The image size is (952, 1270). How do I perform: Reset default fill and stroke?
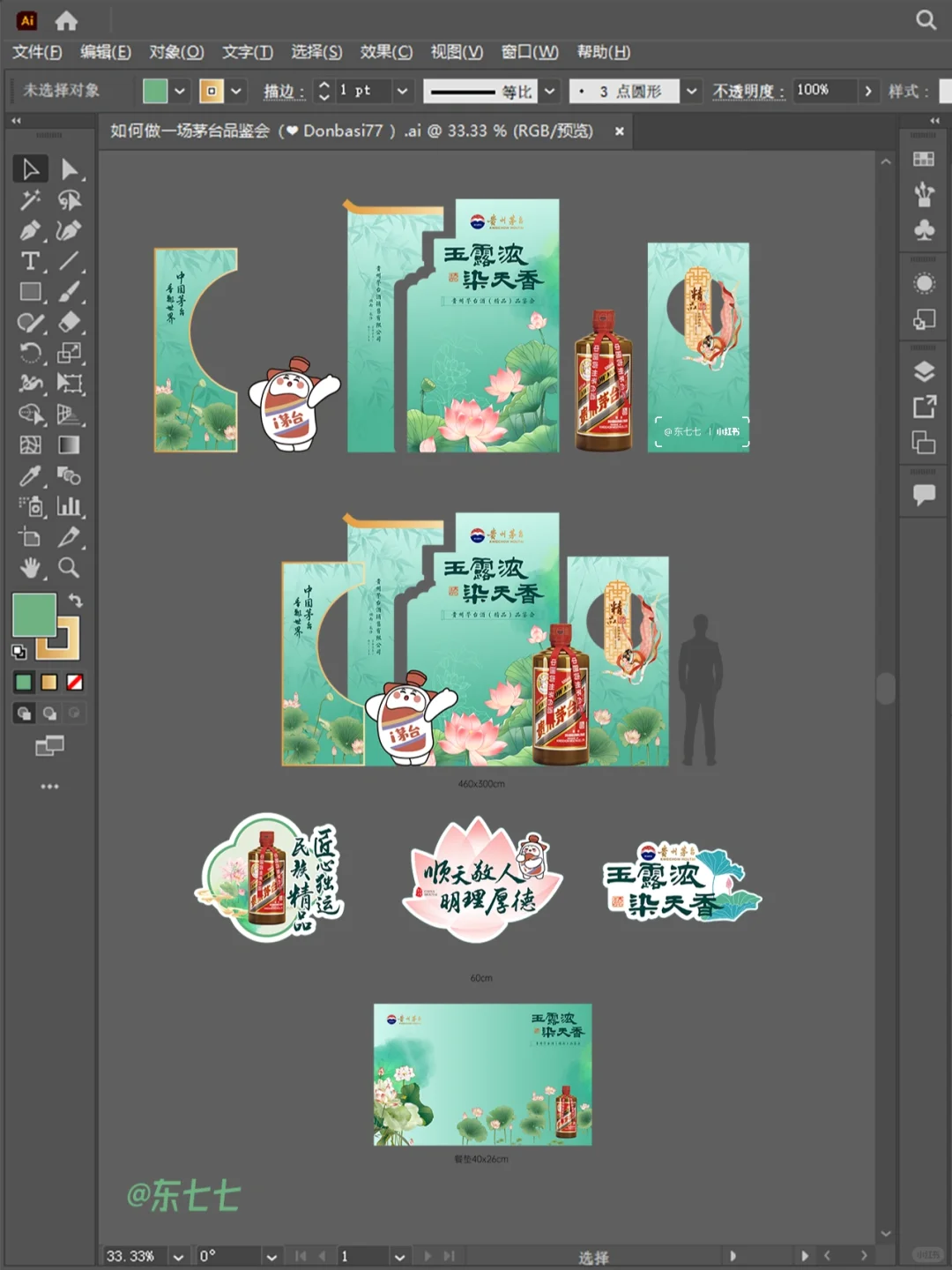click(x=19, y=653)
